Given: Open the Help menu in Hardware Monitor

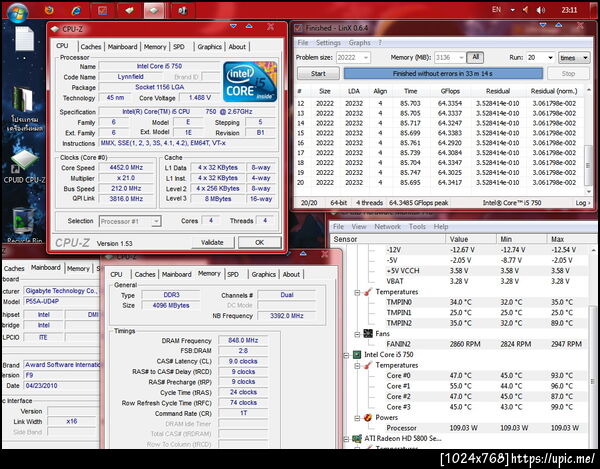Looking at the screenshot, I should (x=441, y=227).
